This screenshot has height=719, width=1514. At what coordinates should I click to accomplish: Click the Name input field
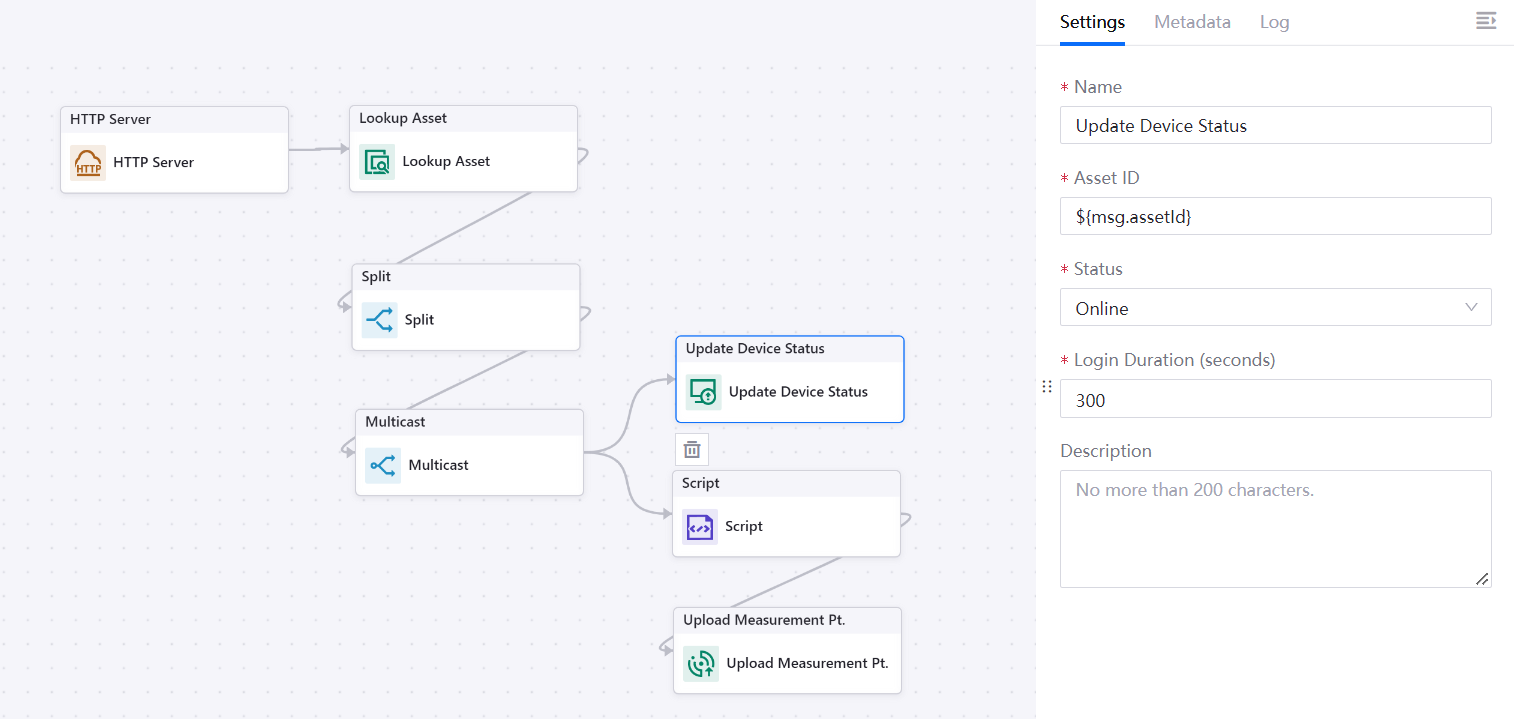pyautogui.click(x=1275, y=126)
